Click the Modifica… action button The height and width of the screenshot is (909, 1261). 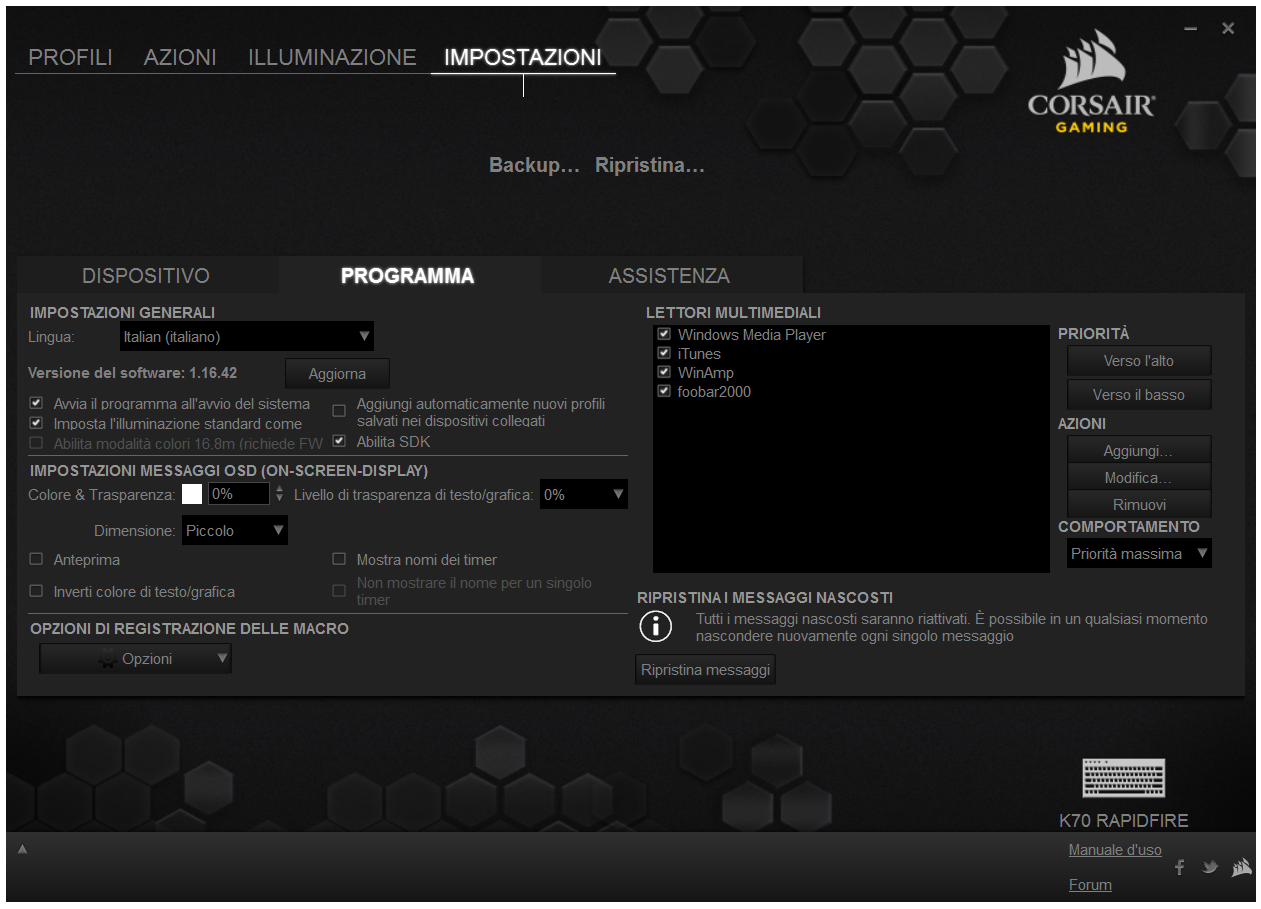click(1139, 478)
